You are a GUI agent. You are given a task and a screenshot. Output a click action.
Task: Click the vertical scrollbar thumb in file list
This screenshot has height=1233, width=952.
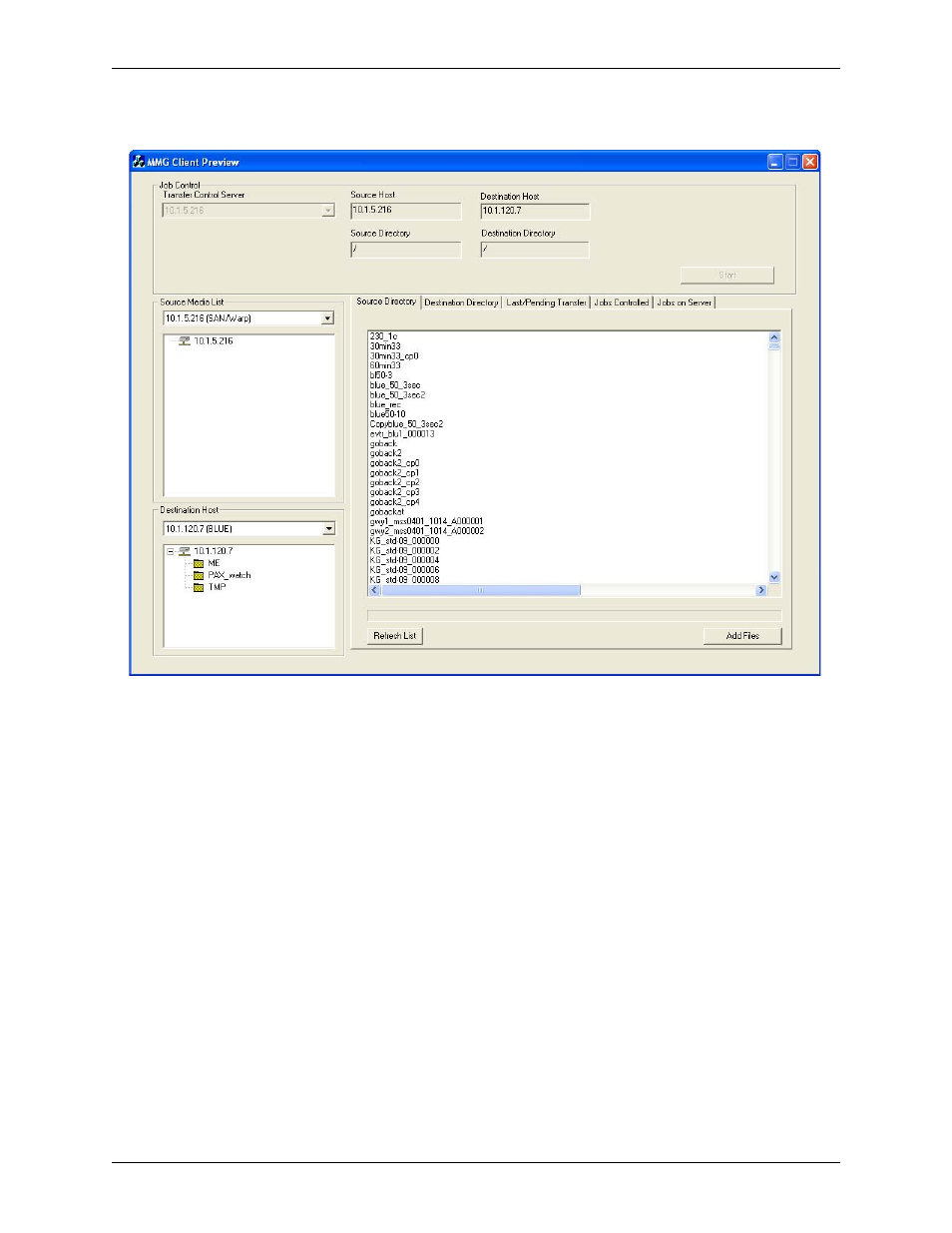tap(774, 346)
